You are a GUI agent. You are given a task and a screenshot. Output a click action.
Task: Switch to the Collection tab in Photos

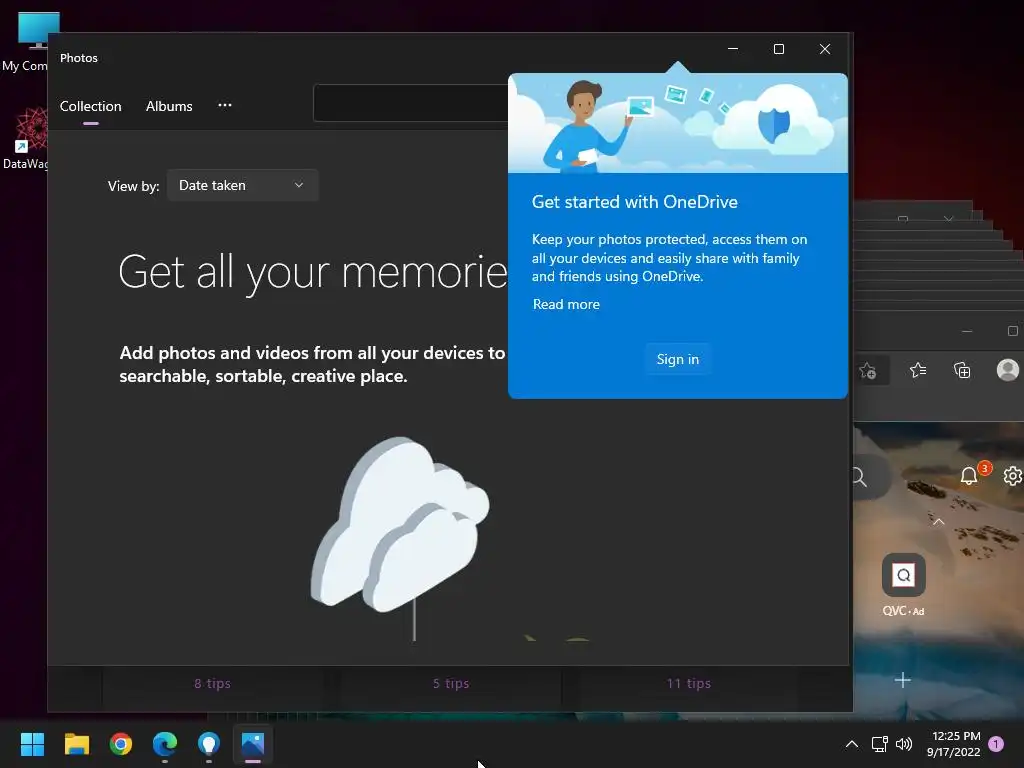point(91,106)
